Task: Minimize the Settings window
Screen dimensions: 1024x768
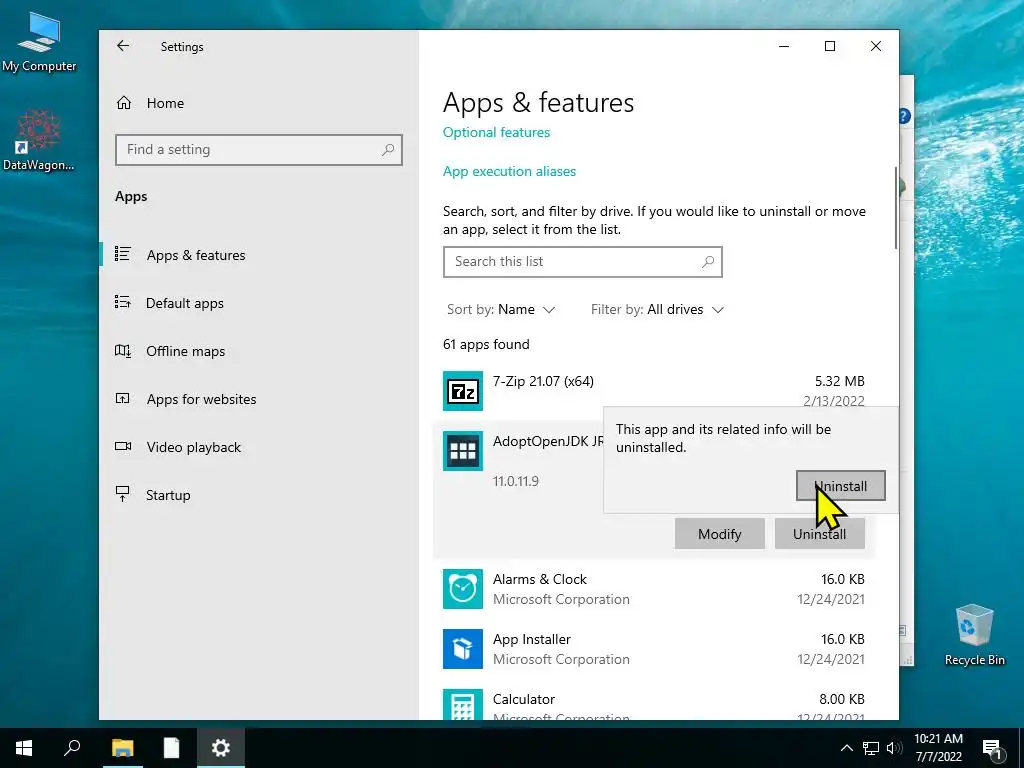Action: (x=784, y=46)
